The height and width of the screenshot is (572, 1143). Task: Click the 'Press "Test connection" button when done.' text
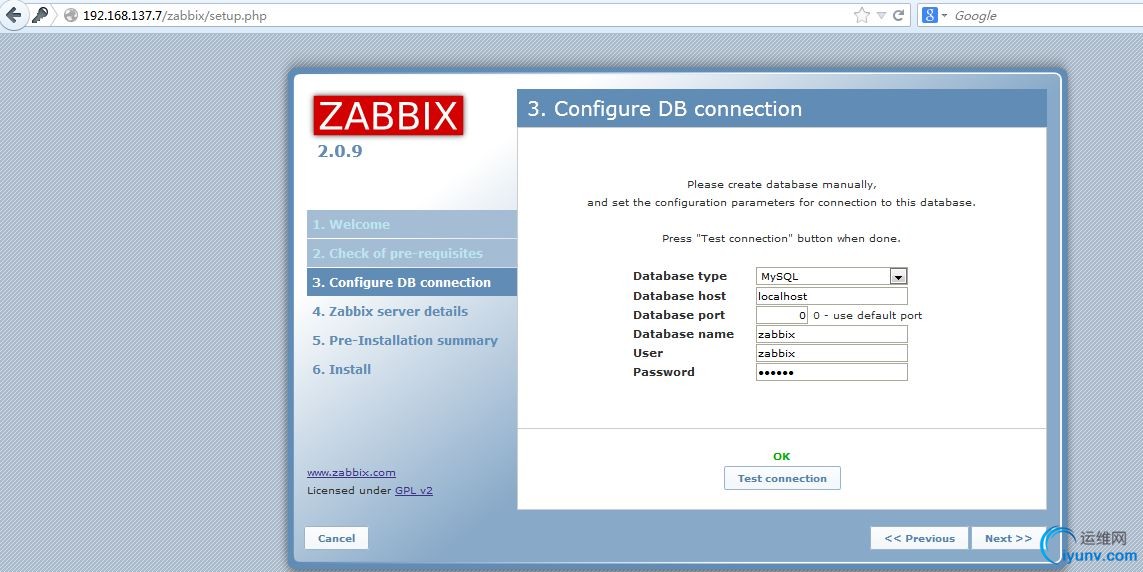781,238
